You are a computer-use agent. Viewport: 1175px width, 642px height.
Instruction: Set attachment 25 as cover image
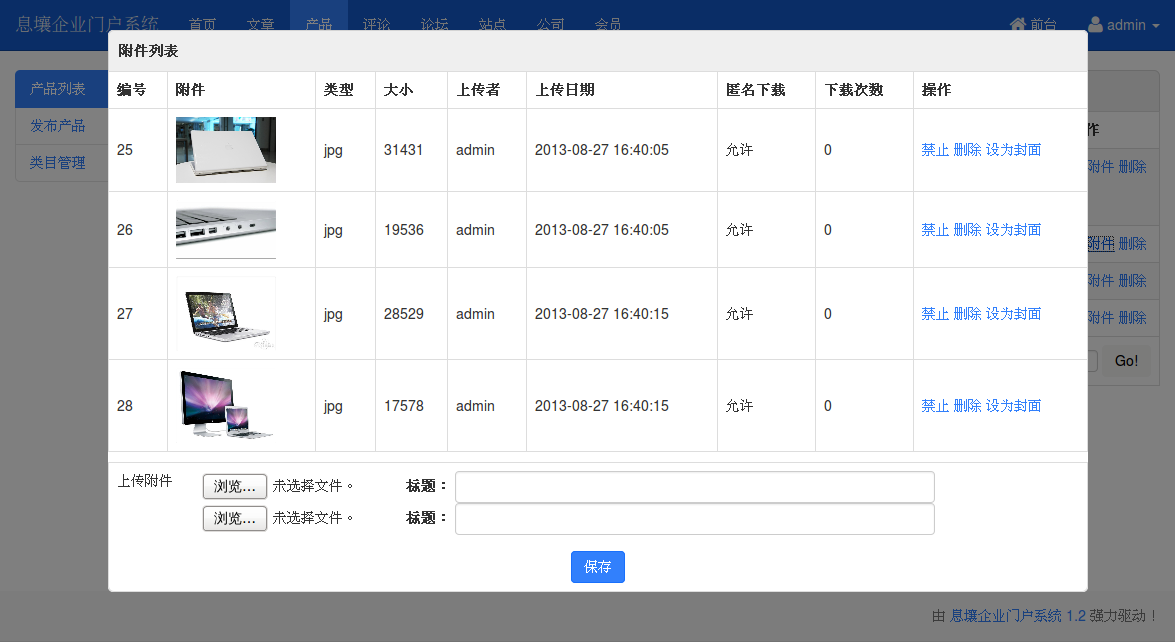pyautogui.click(x=1013, y=150)
